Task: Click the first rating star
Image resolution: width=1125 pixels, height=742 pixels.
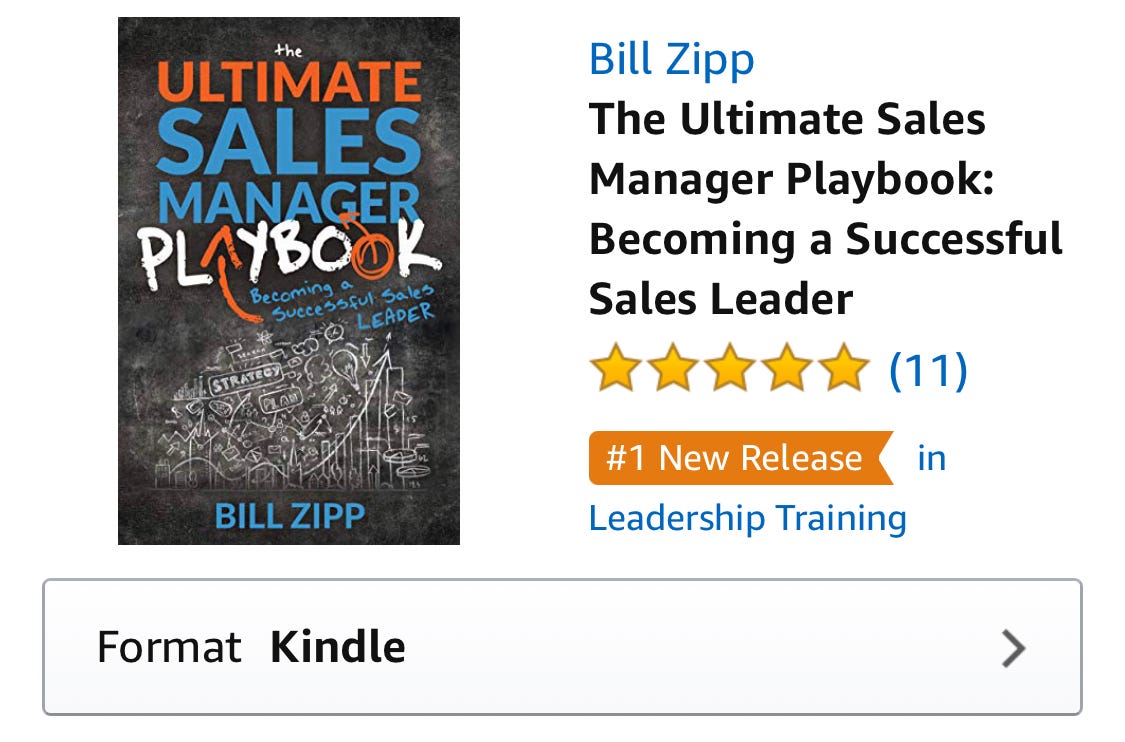Action: 616,367
